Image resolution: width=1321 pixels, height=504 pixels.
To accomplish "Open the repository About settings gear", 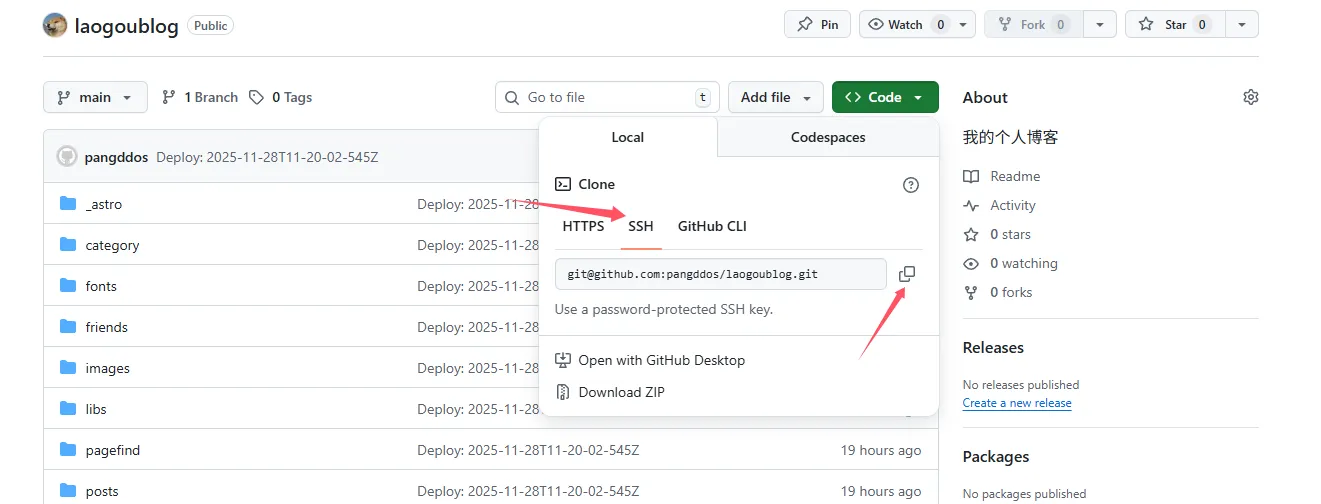I will [x=1250, y=97].
